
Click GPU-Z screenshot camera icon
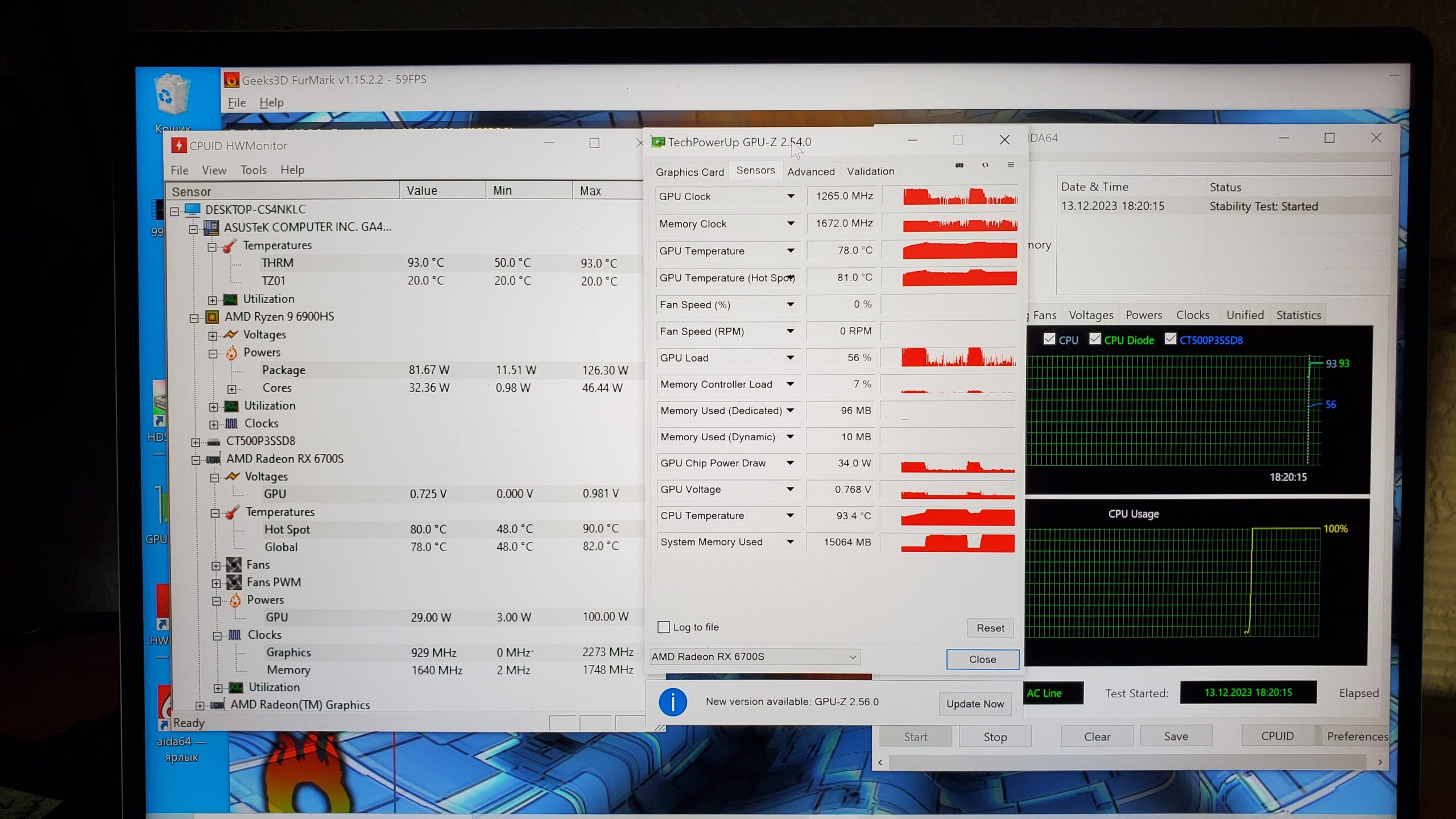(959, 165)
